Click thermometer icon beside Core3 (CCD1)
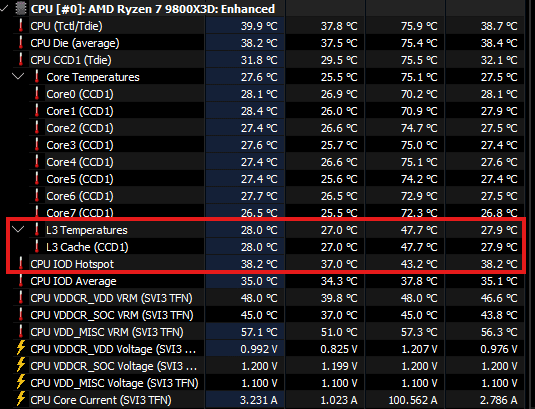This screenshot has height=409, width=535. [x=37, y=145]
